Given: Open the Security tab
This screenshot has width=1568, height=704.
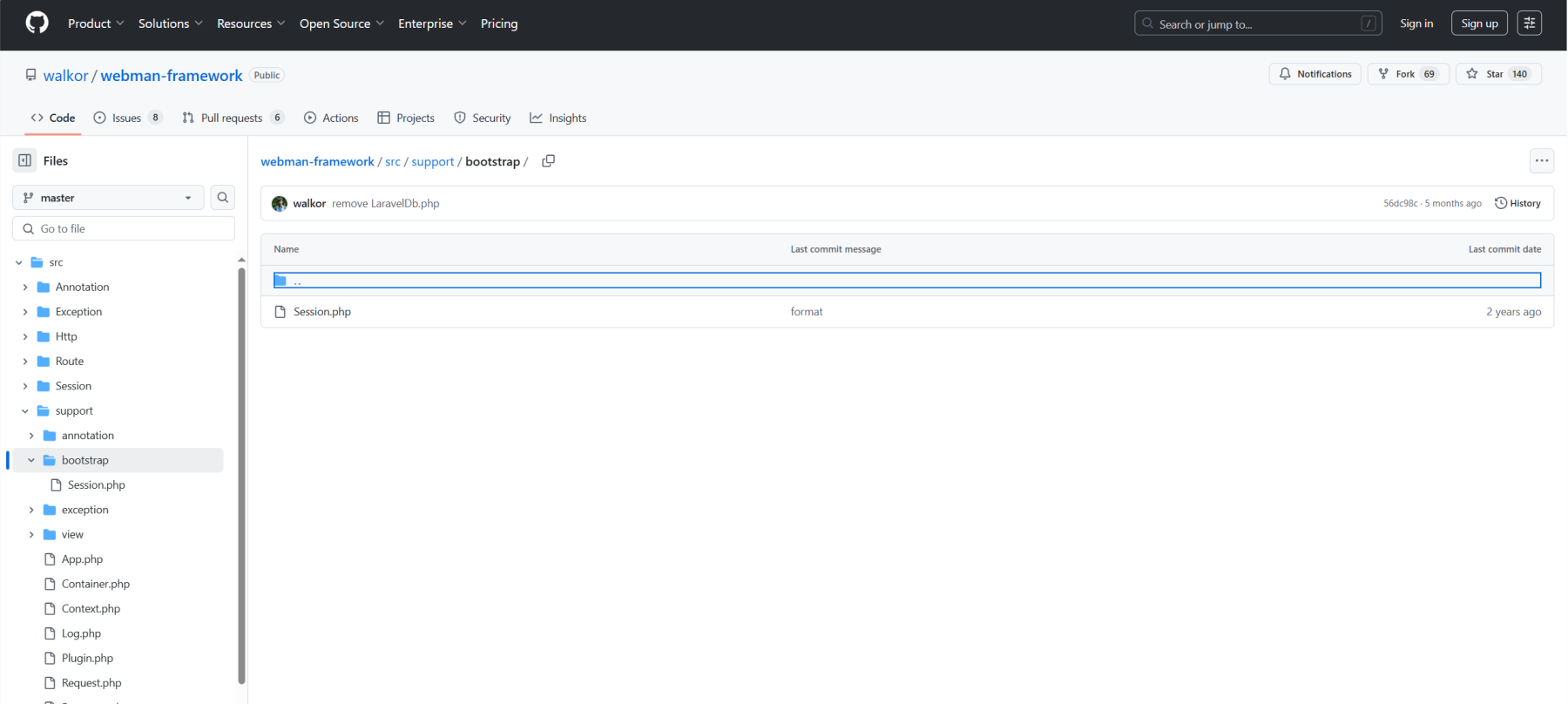Looking at the screenshot, I should tap(483, 118).
